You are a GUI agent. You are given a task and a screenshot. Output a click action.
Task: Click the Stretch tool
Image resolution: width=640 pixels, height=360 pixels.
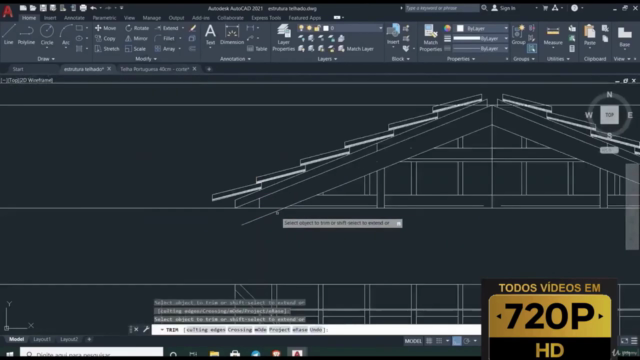pyautogui.click(x=107, y=49)
